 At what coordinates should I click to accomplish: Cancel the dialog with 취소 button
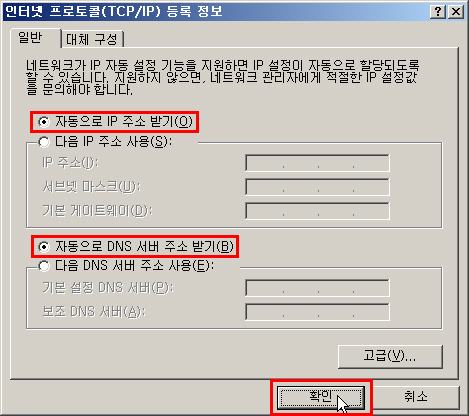[x=416, y=397]
